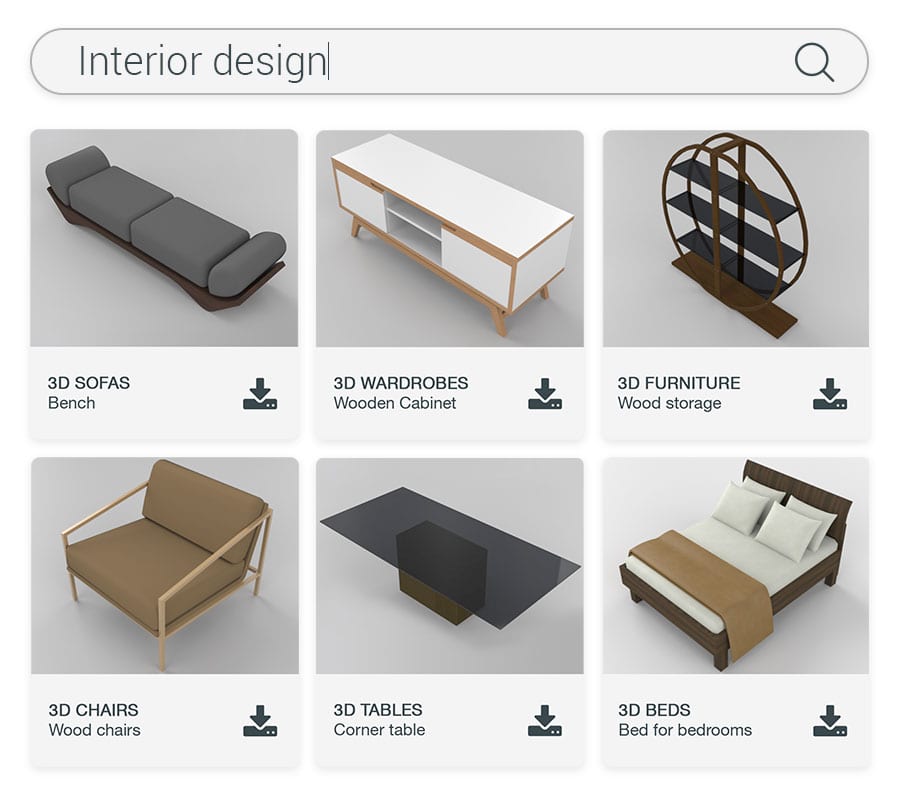Viewport: 900px width, 800px height.
Task: Select the 3D FURNITURE category title
Action: pyautogui.click(x=679, y=383)
